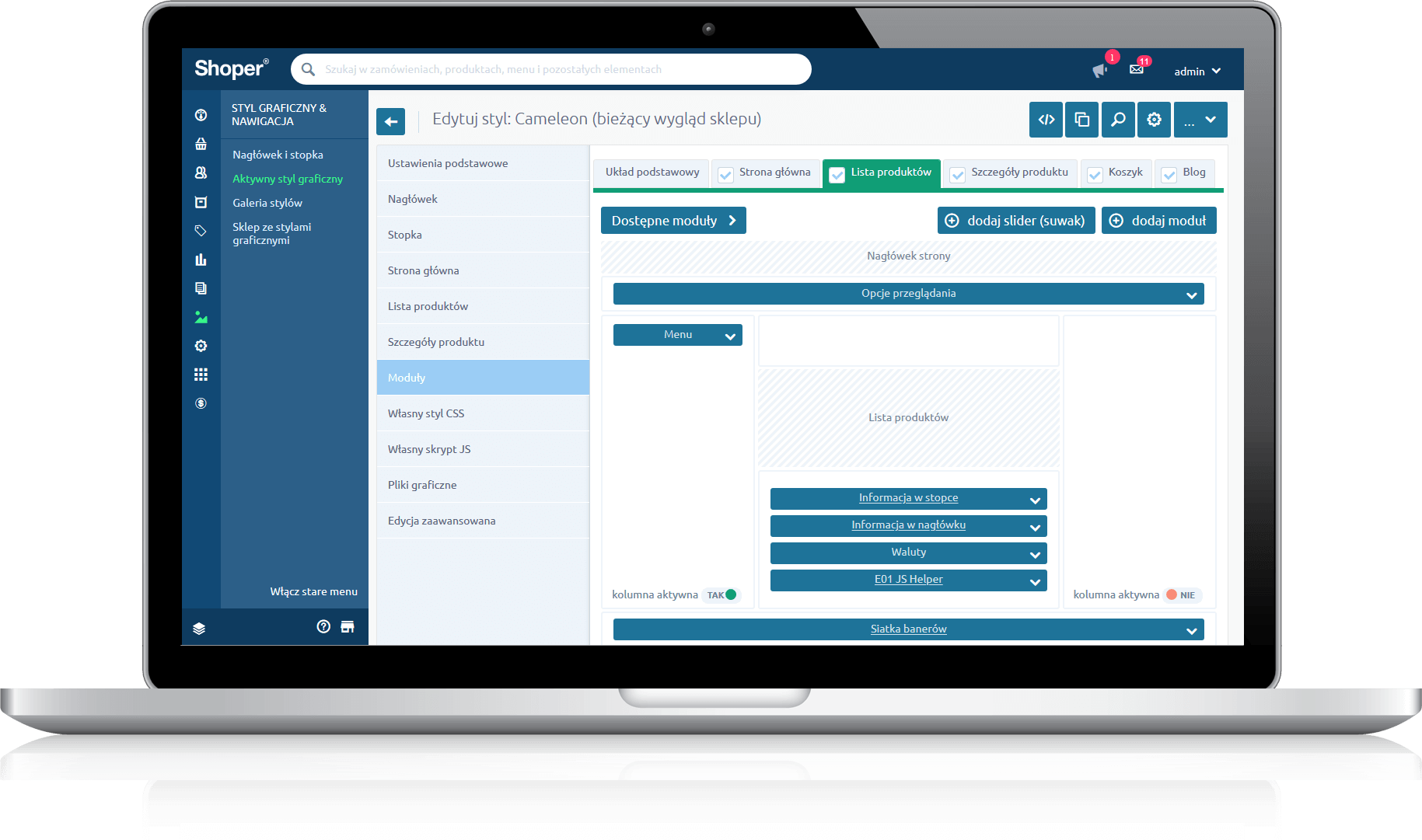The image size is (1422, 840).
Task: Open the envelope messages icon
Action: click(x=1137, y=69)
